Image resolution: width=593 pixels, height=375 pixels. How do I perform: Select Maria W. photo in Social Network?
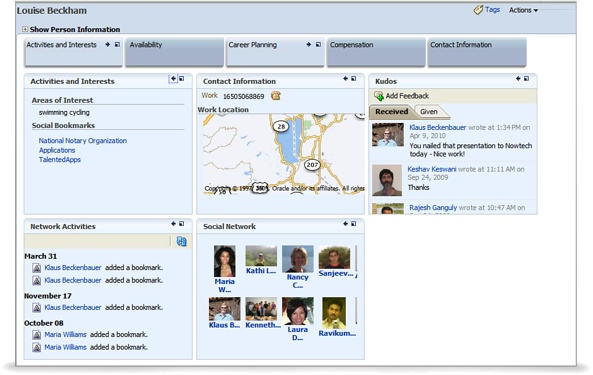(225, 261)
